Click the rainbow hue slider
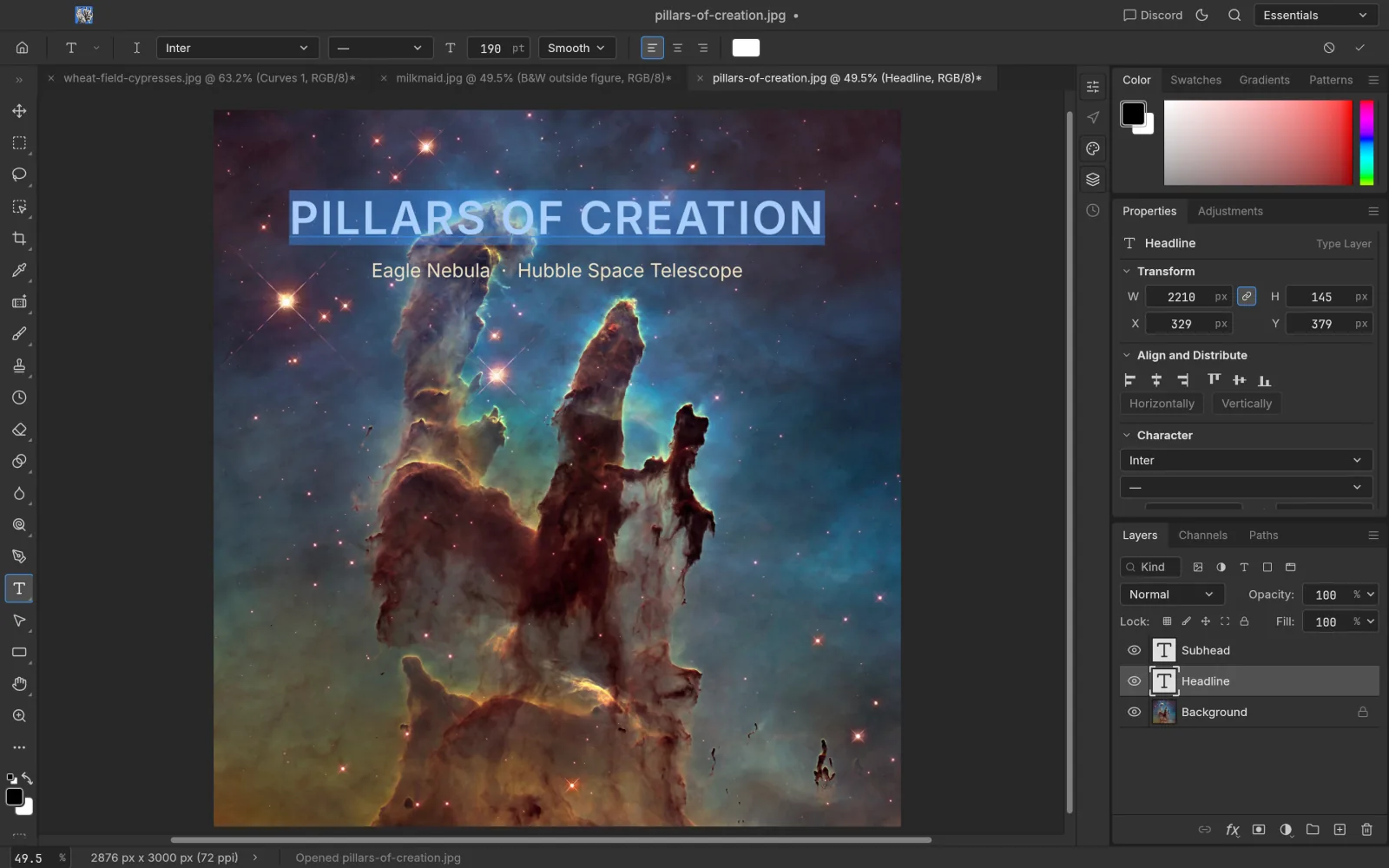This screenshot has width=1389, height=868. point(1366,142)
